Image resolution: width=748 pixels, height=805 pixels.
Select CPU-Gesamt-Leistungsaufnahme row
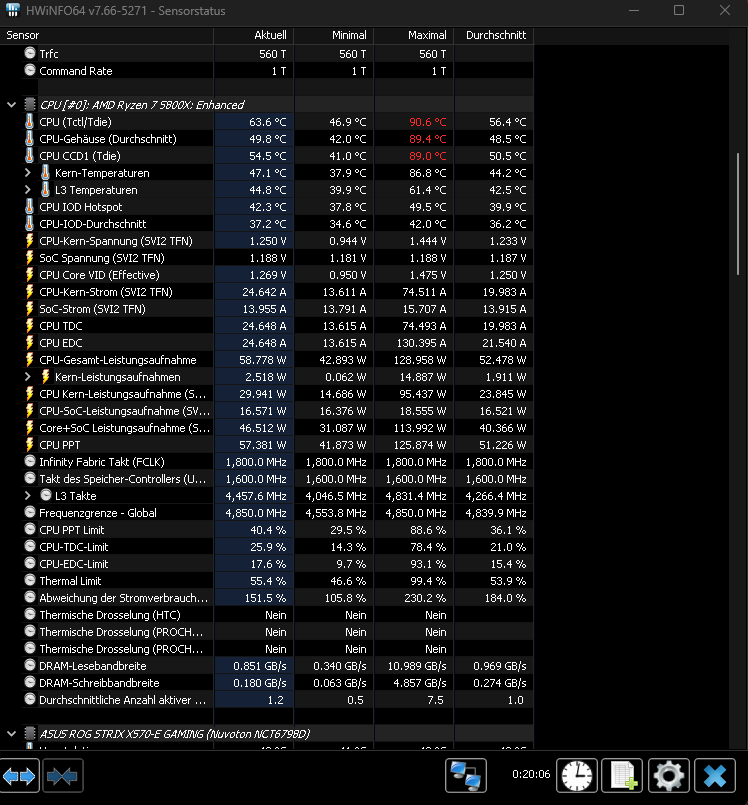tap(277, 360)
